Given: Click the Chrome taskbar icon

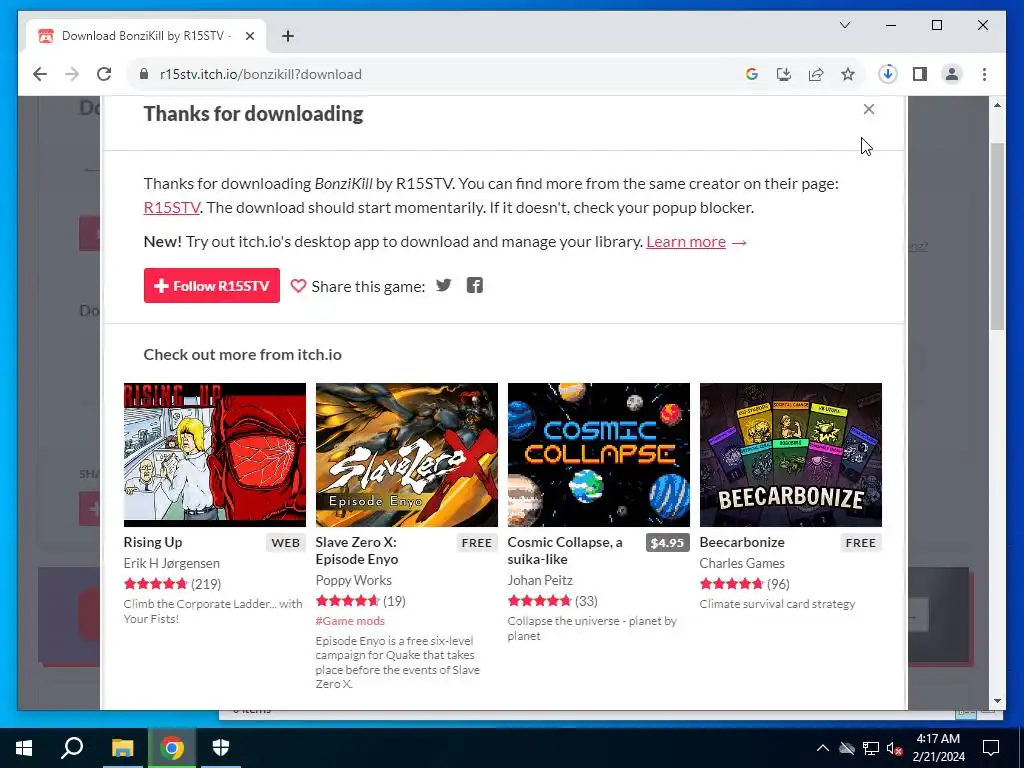Looking at the screenshot, I should pyautogui.click(x=172, y=748).
